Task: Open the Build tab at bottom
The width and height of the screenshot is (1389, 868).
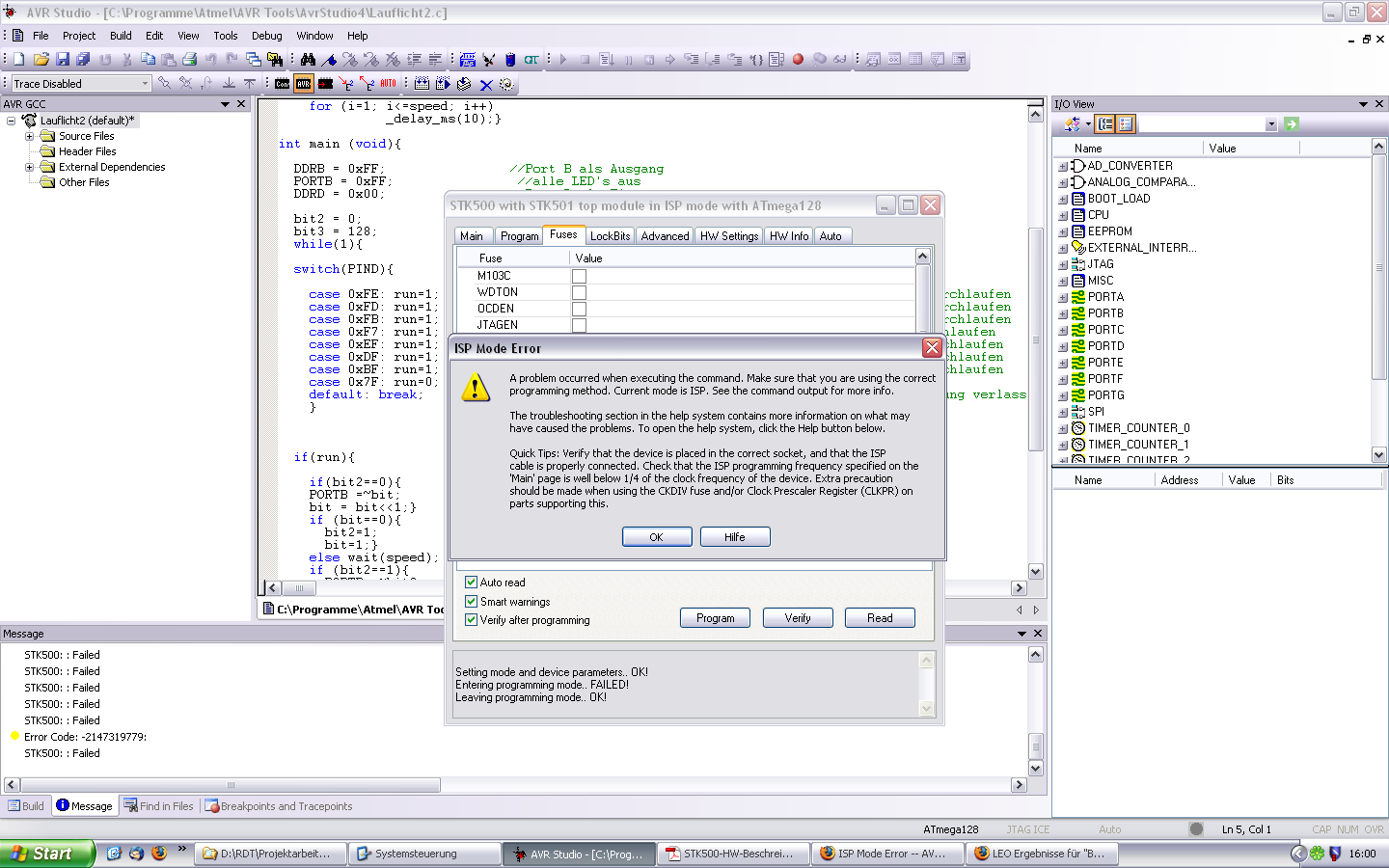Action: [x=26, y=806]
